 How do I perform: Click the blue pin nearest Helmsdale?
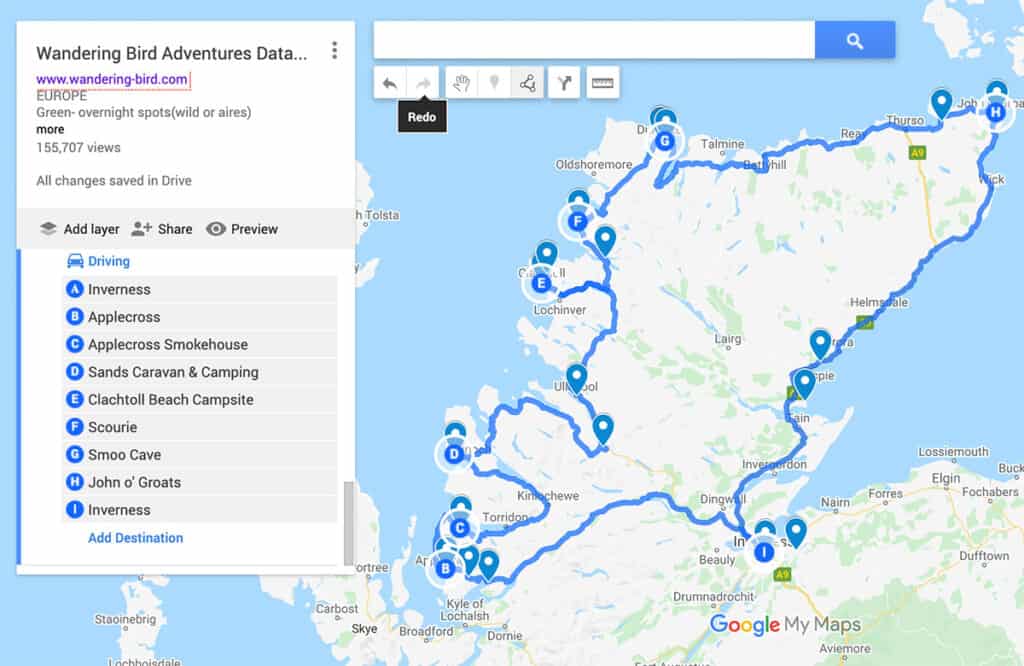[820, 343]
